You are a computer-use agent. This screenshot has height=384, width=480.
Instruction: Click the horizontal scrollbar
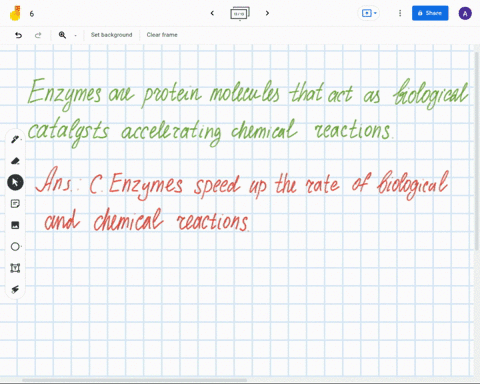134,380
